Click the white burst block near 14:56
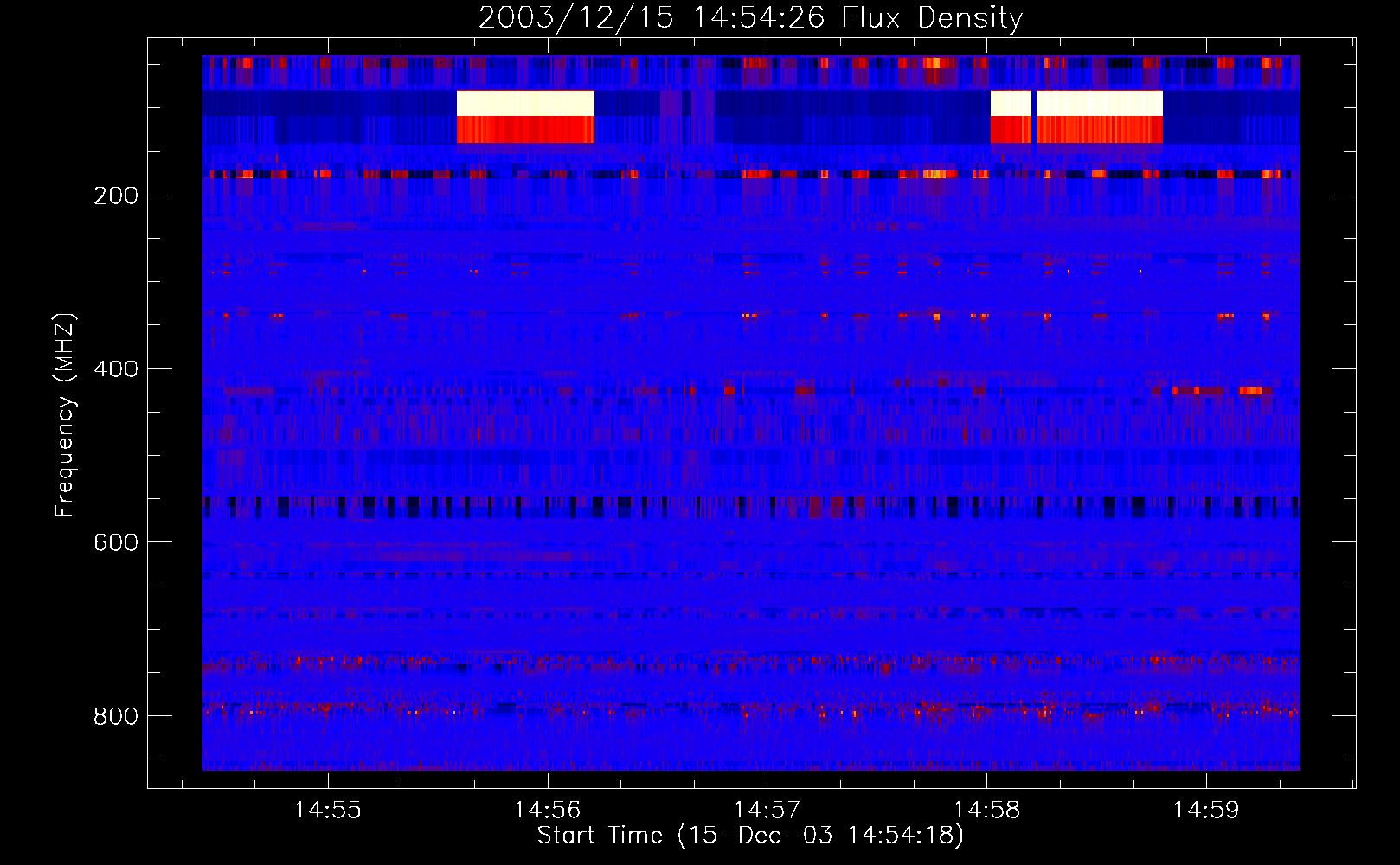The image size is (1400, 865). 525,104
